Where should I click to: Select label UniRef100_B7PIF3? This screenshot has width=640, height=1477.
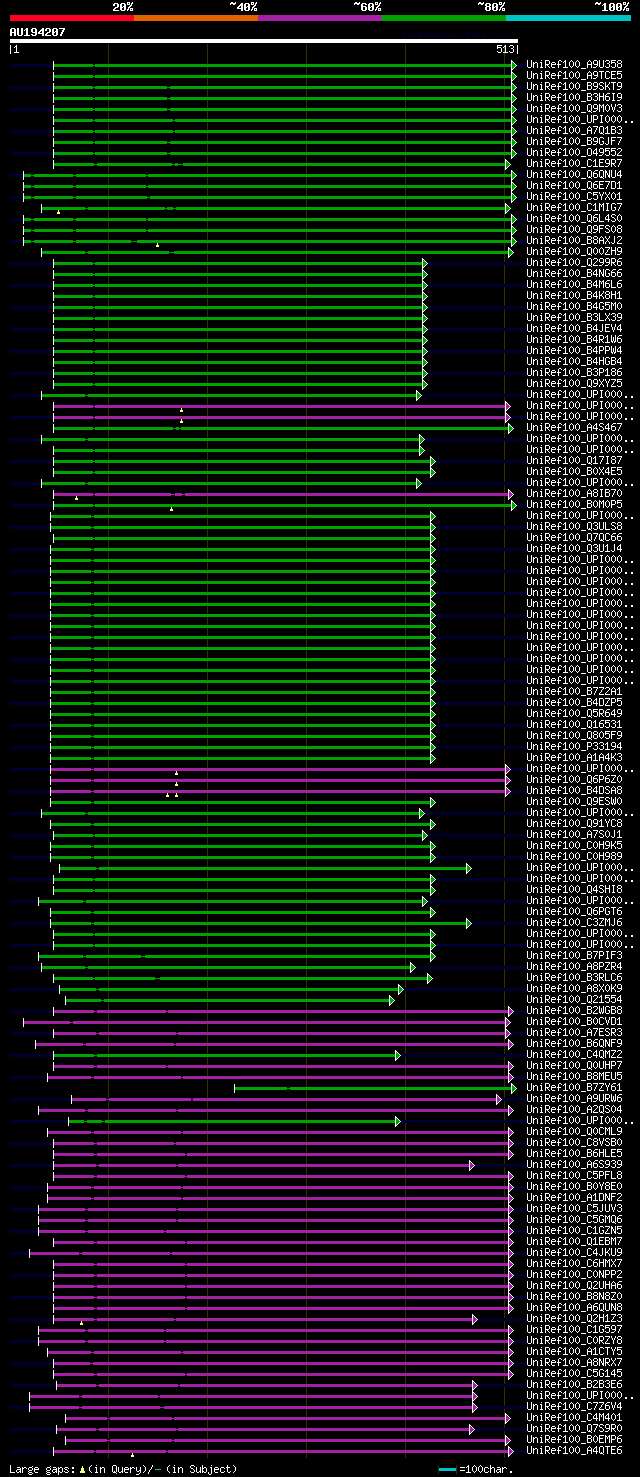[574, 955]
